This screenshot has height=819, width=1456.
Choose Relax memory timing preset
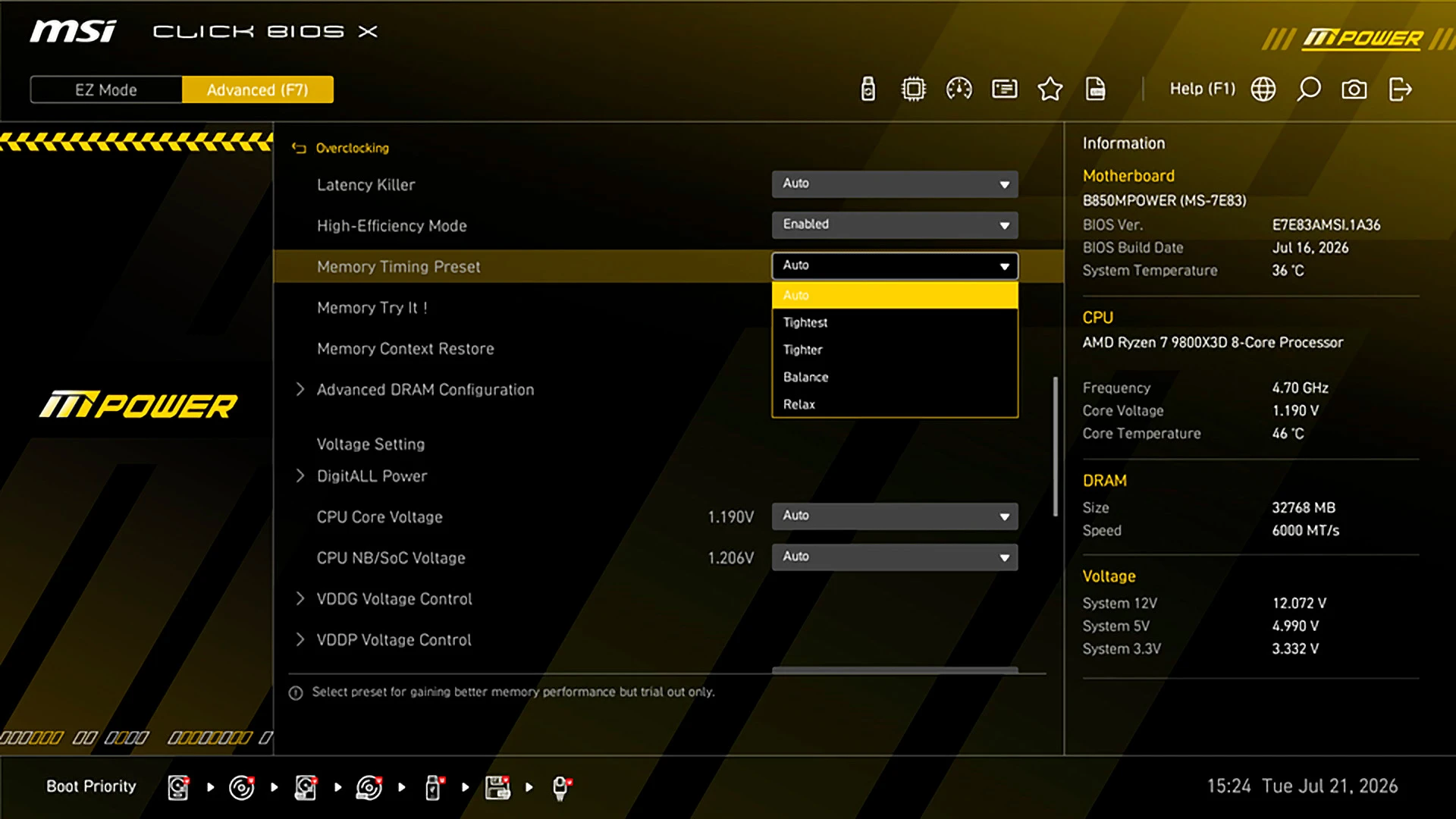(895, 404)
